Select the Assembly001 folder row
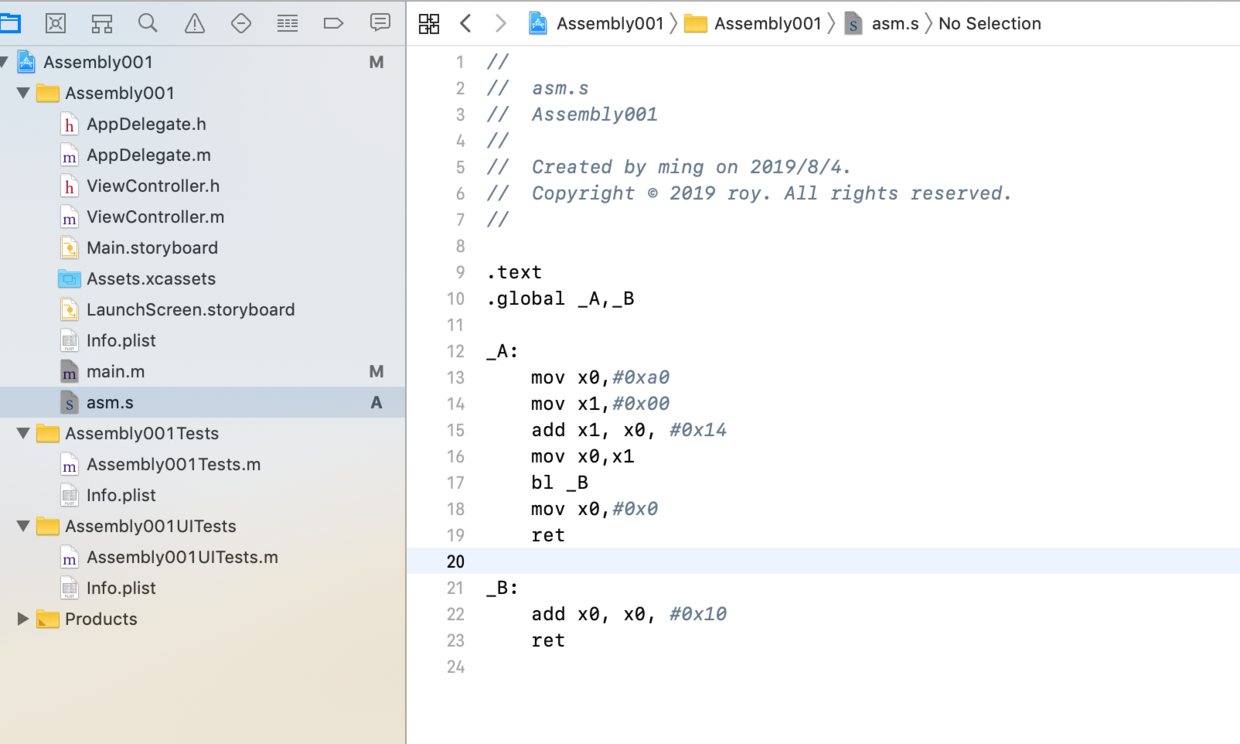 pos(202,93)
